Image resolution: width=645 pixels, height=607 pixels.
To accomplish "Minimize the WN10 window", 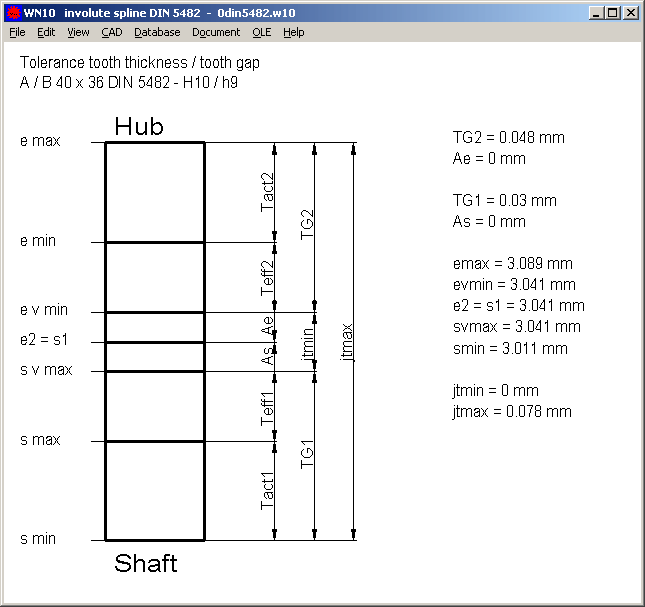I will tap(596, 13).
